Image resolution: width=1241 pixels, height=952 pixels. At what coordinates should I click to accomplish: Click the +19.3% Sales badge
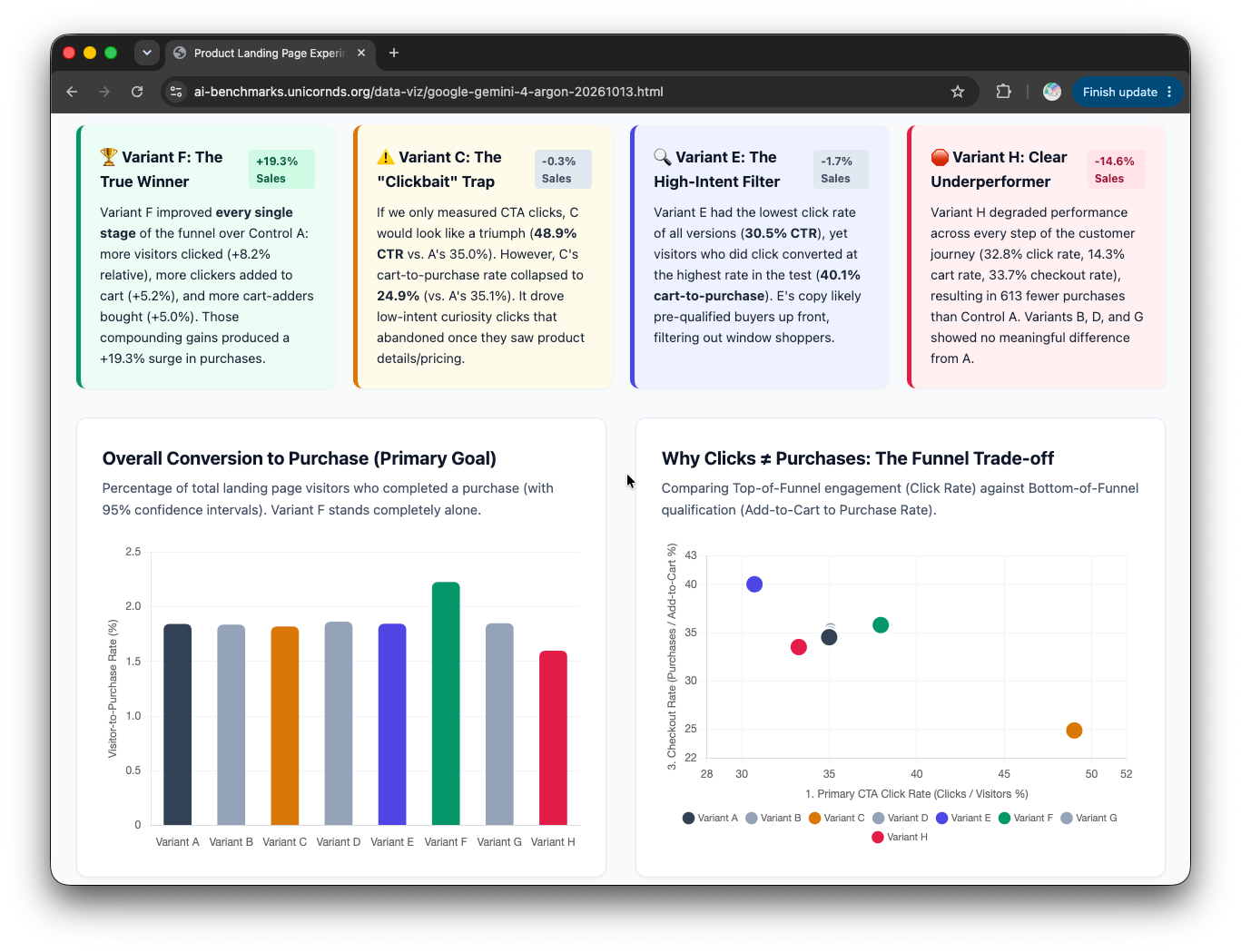pos(281,170)
